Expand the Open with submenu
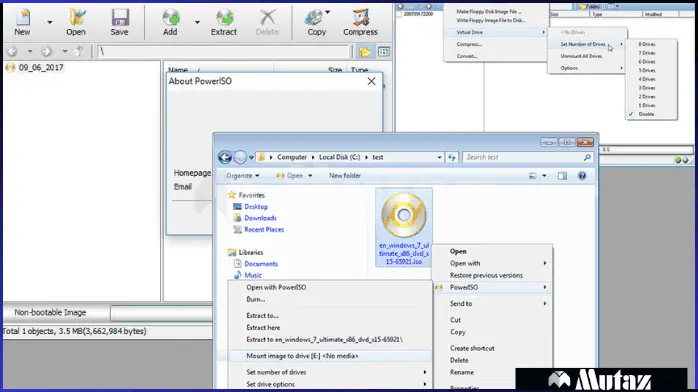This screenshot has width=698, height=392. [x=493, y=263]
